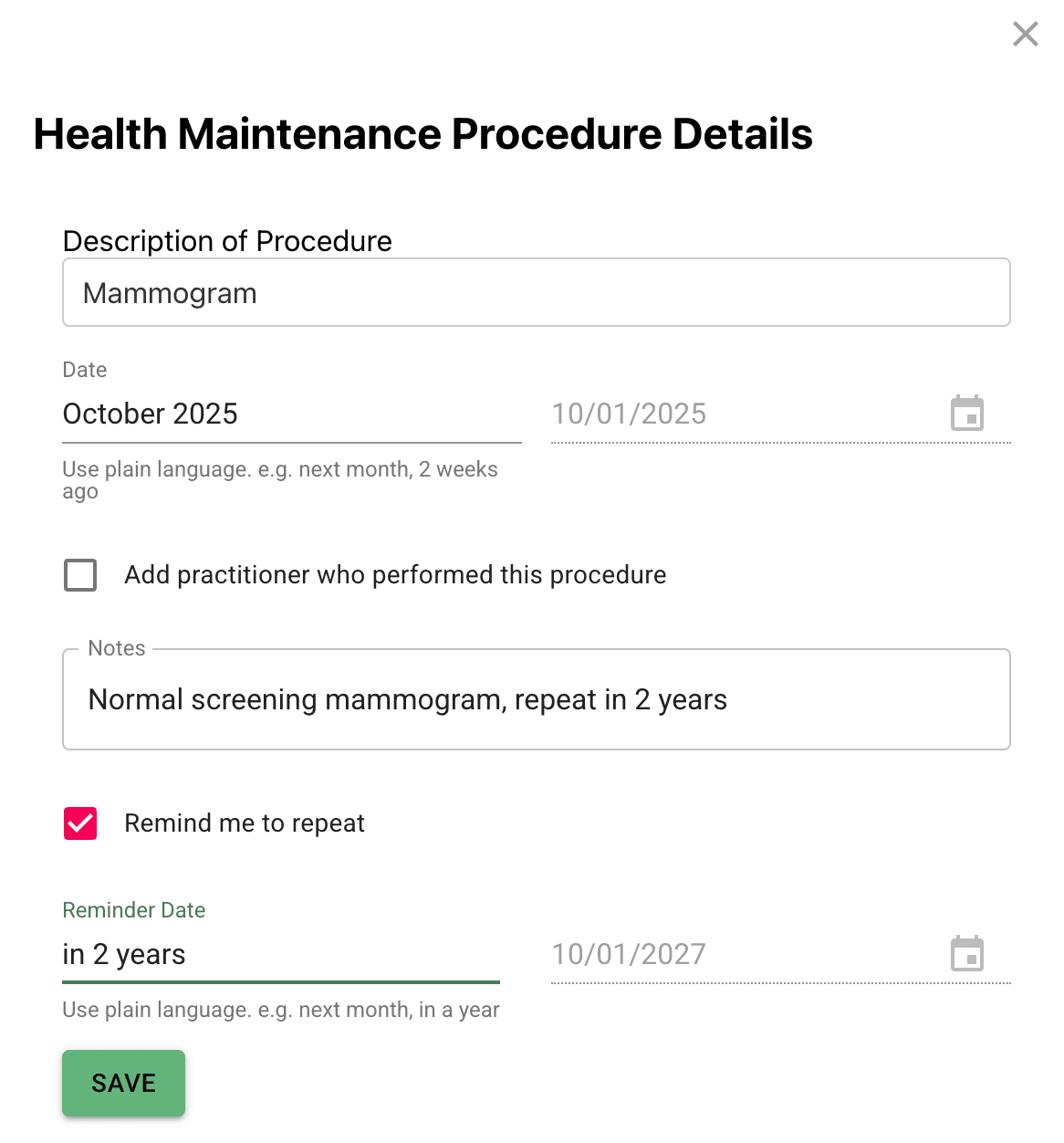Click the 'Remind me to repeat' label text
Screen dimensions: 1064x1143
(245, 823)
